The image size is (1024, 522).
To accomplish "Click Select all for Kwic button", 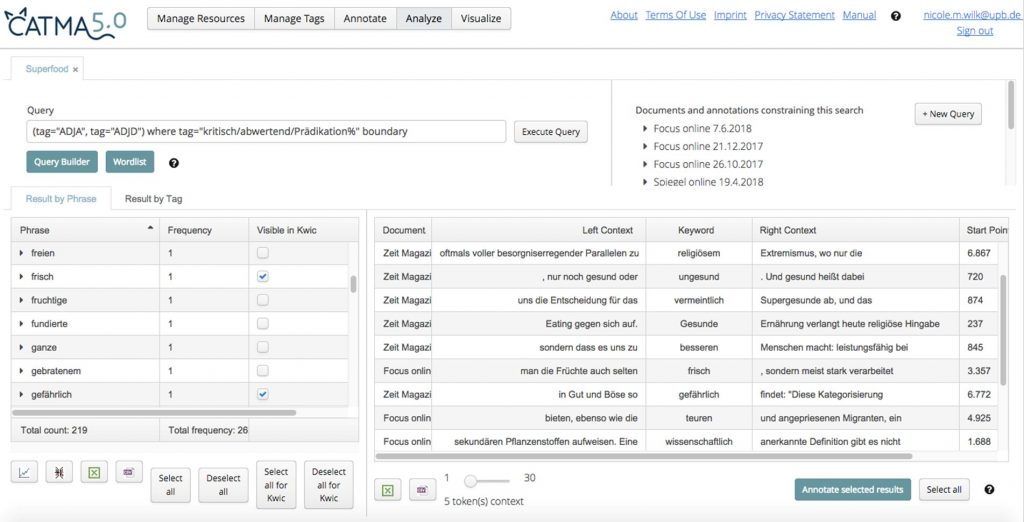I will (276, 485).
